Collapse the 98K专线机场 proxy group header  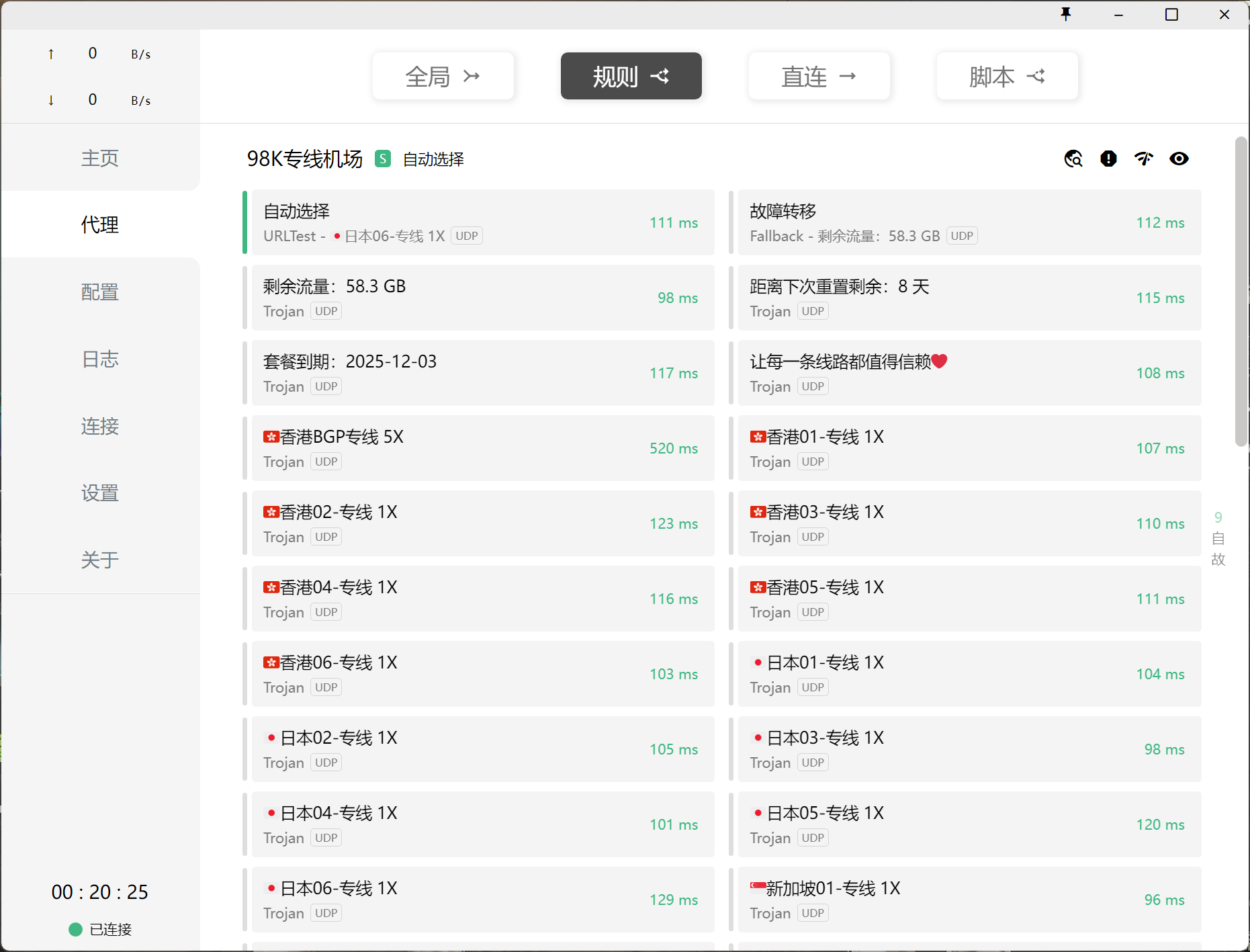pos(304,159)
